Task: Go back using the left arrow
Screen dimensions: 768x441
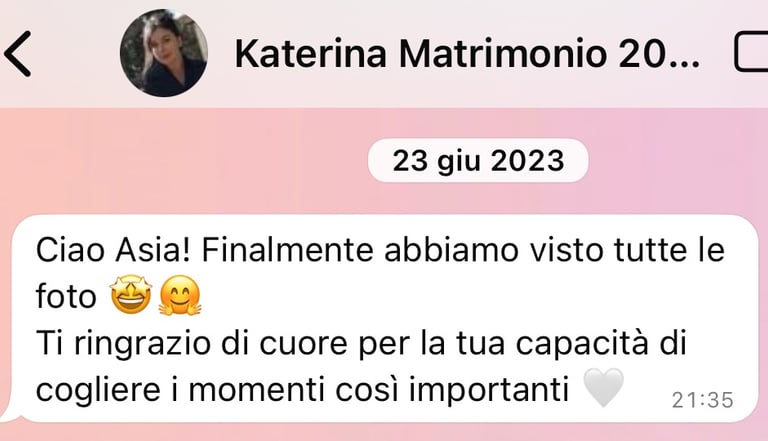Action: coord(18,54)
